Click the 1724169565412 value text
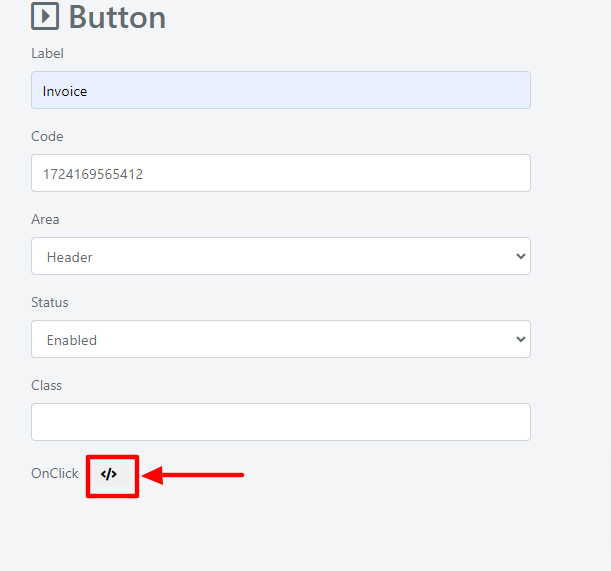 [93, 174]
